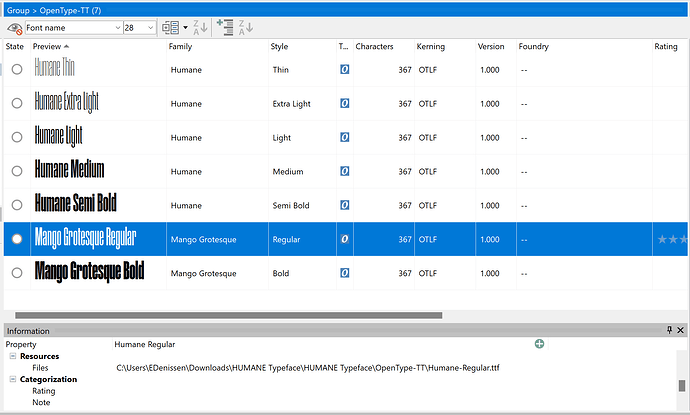
Task: Sort by the Family column header
Action: pos(181,47)
